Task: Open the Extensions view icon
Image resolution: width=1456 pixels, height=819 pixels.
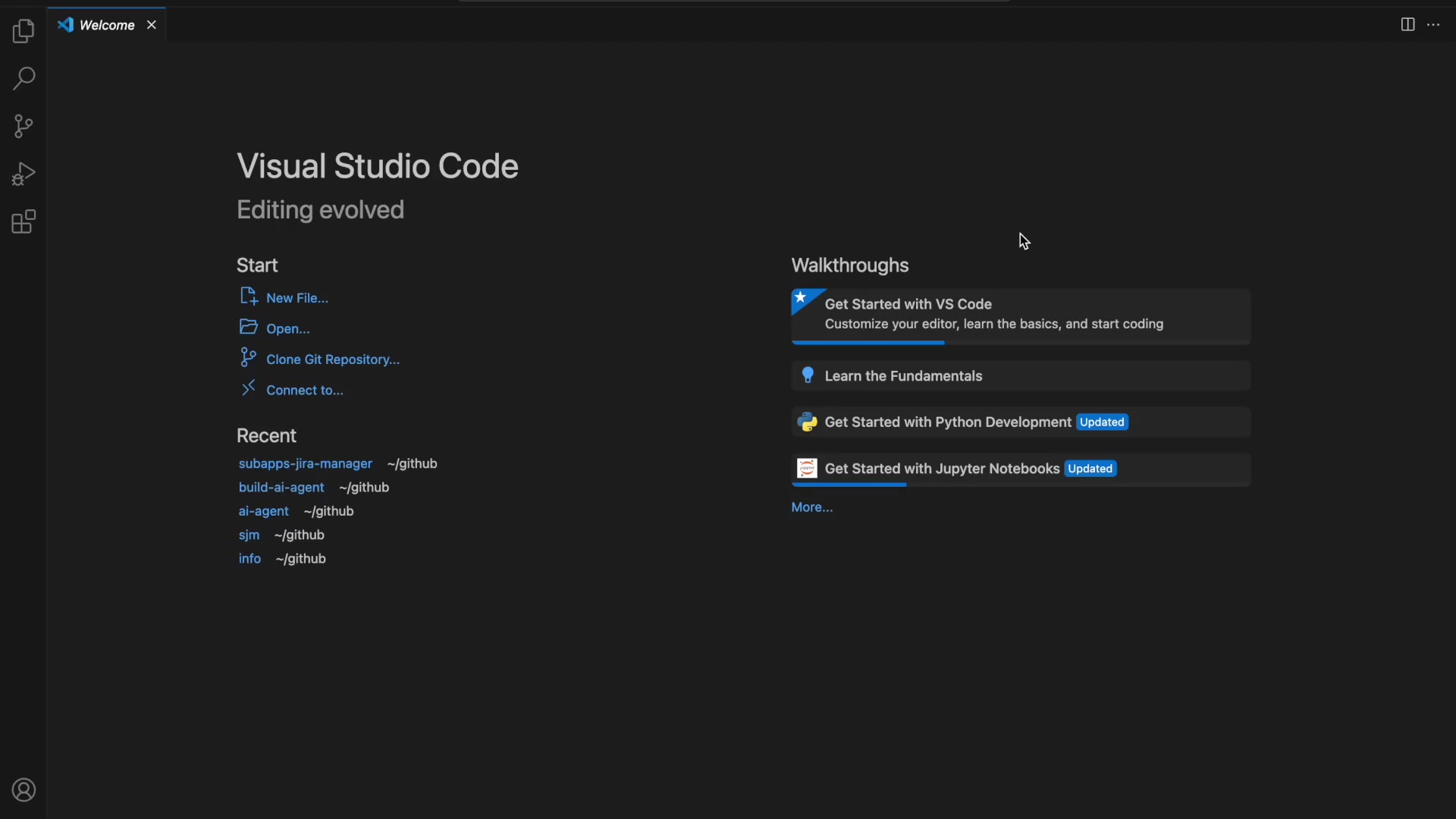Action: pyautogui.click(x=24, y=222)
